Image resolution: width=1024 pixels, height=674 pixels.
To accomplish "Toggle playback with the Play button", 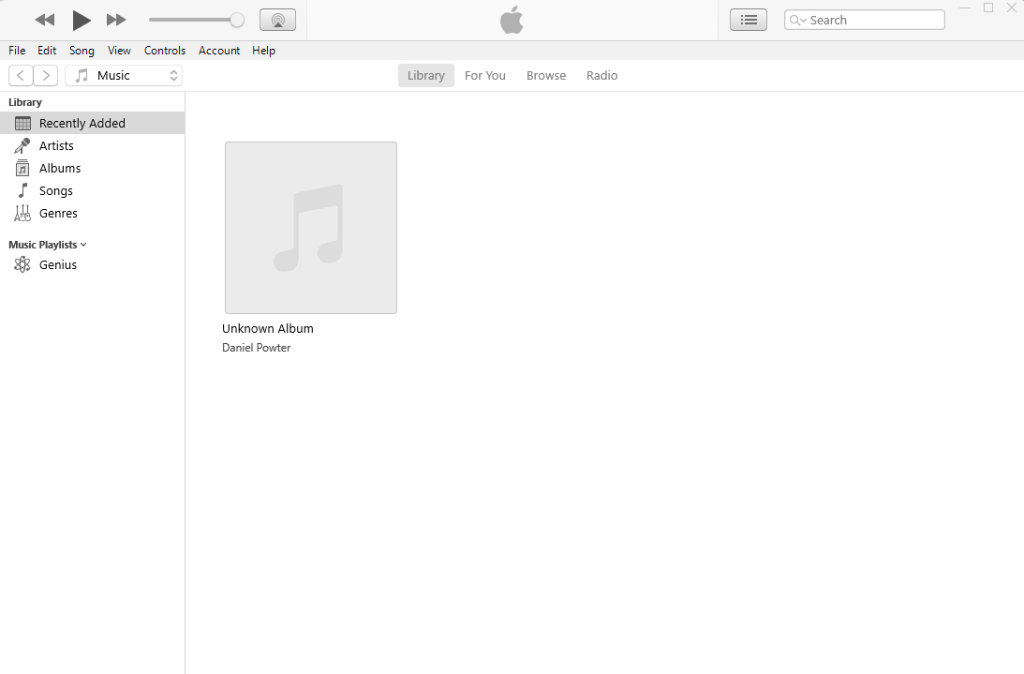I will [x=81, y=19].
